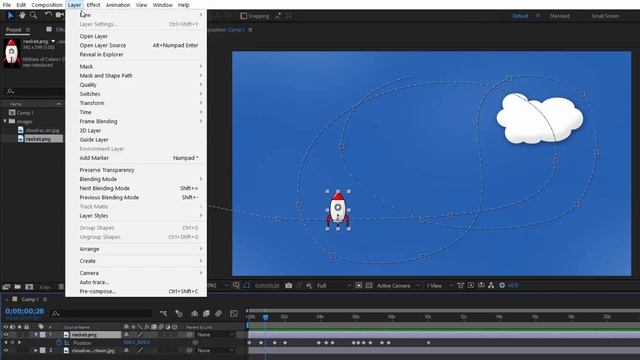
Task: Click the pick whip for rocket layer
Action: click(x=189, y=335)
